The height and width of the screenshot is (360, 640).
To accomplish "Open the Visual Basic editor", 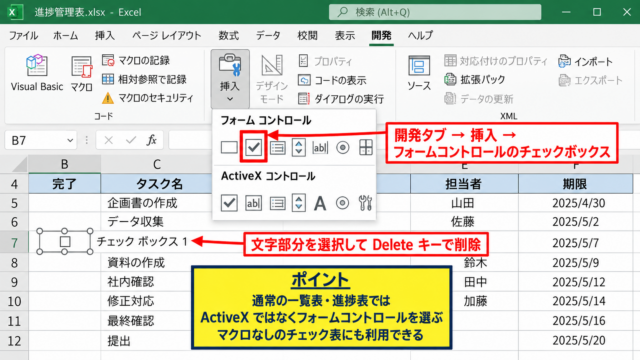I will point(37,73).
